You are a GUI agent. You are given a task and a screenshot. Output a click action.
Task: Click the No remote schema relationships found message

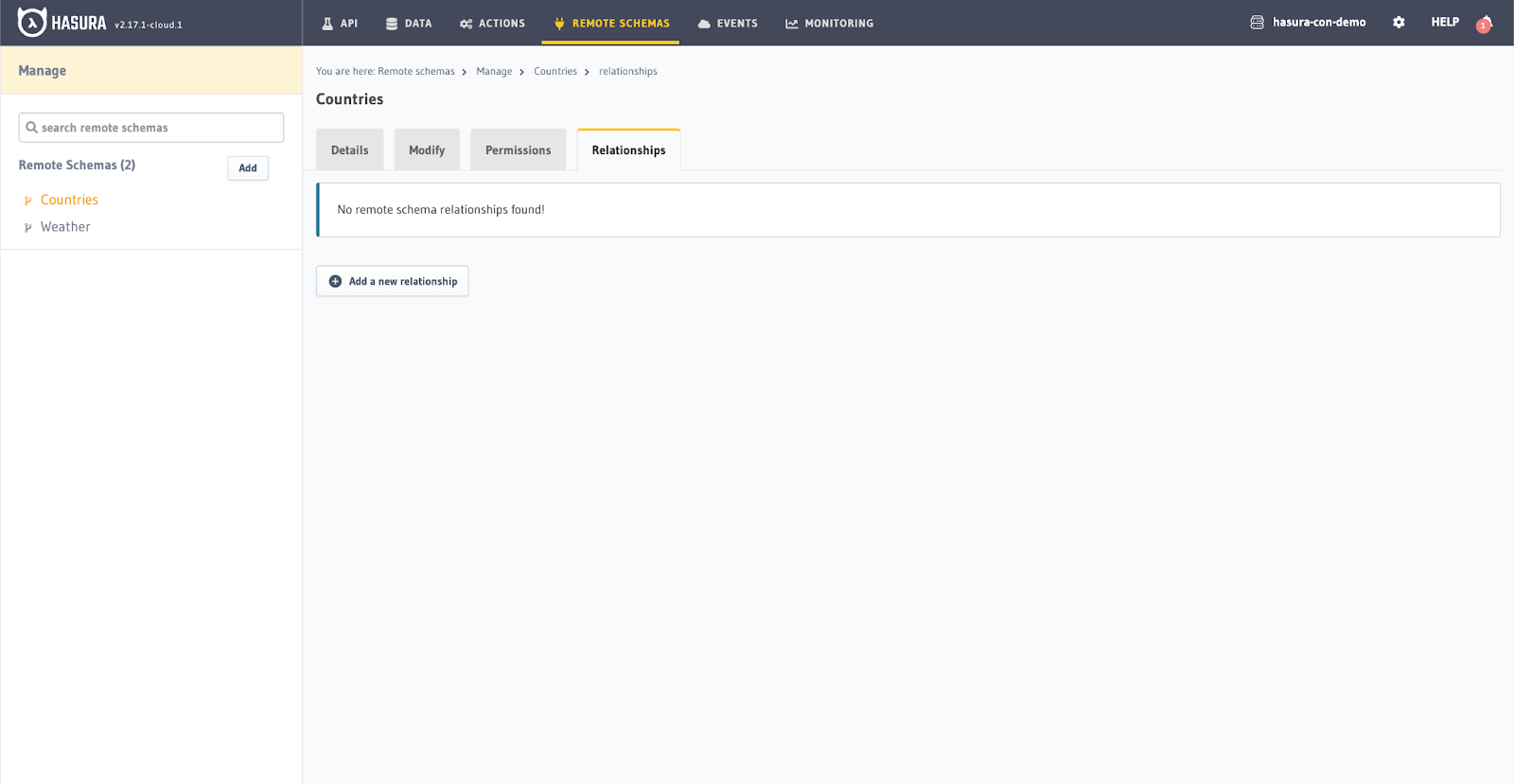tap(441, 210)
